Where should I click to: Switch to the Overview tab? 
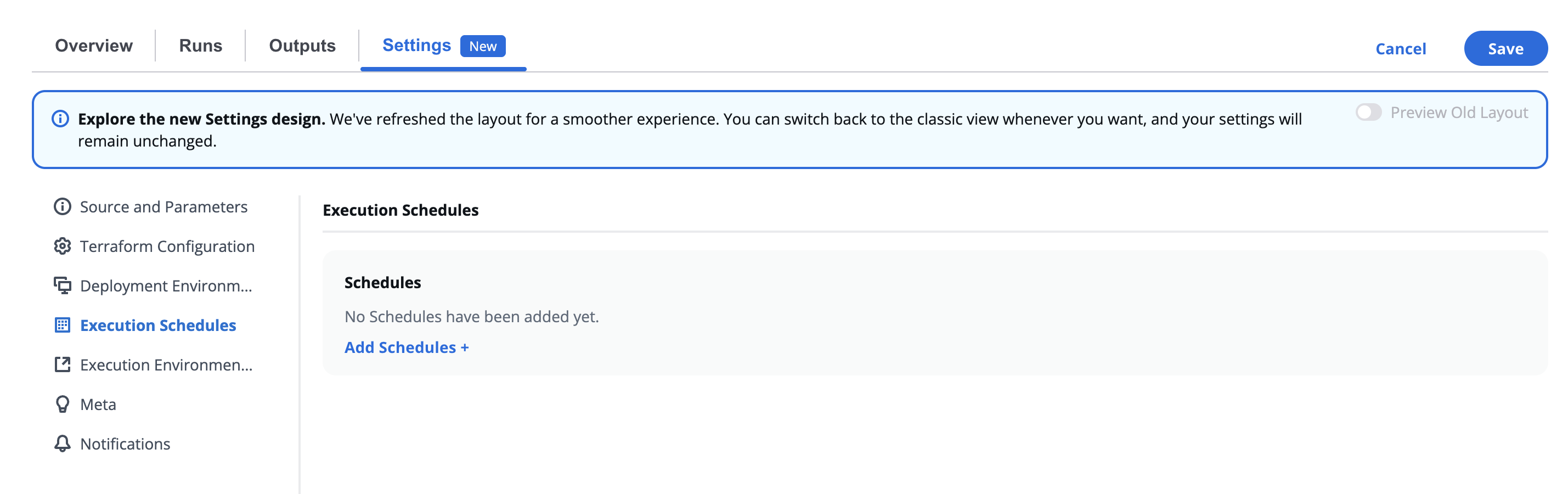(94, 46)
